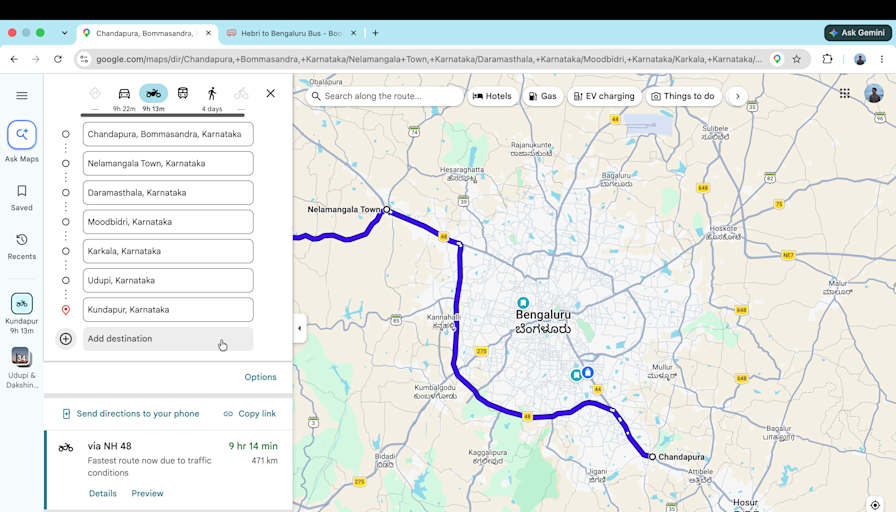Open Chrome profile avatar
896x512 pixels.
point(860,59)
